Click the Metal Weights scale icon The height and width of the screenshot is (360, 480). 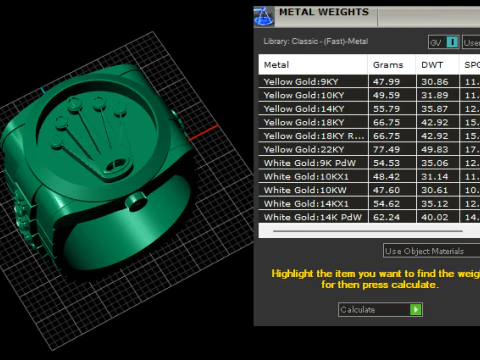click(264, 16)
